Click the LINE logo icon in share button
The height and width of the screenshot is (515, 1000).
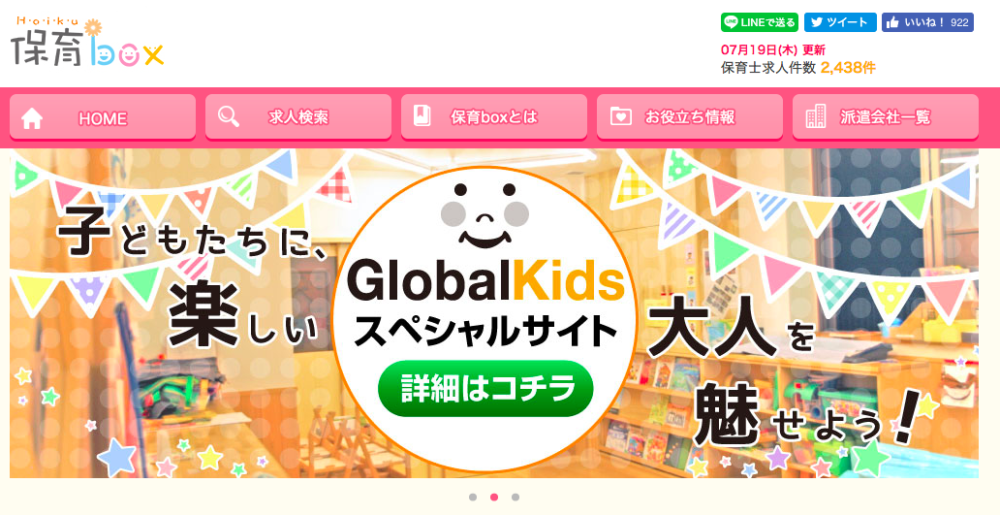click(x=731, y=22)
